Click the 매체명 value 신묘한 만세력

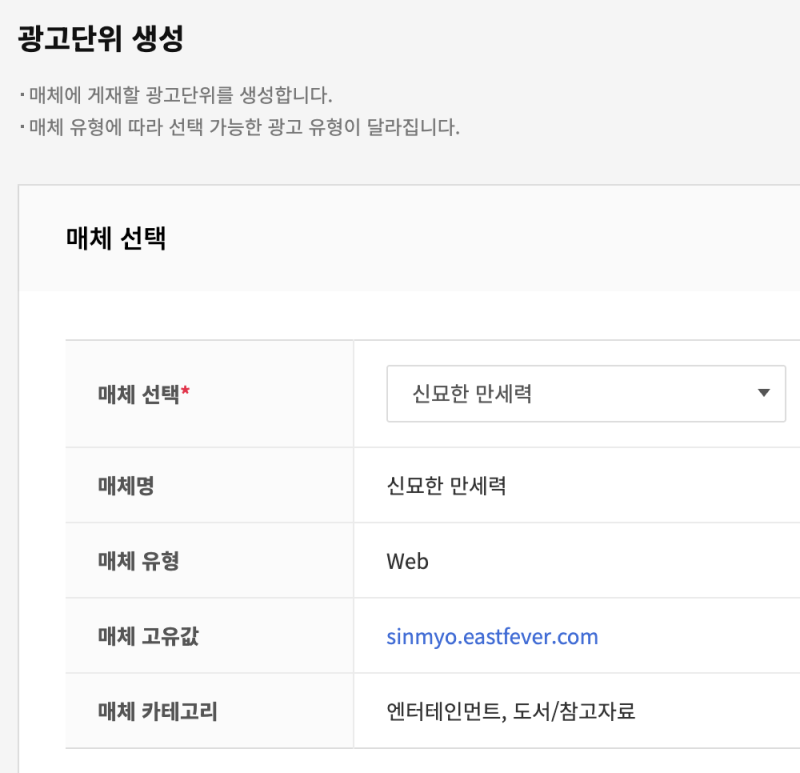[x=446, y=486]
